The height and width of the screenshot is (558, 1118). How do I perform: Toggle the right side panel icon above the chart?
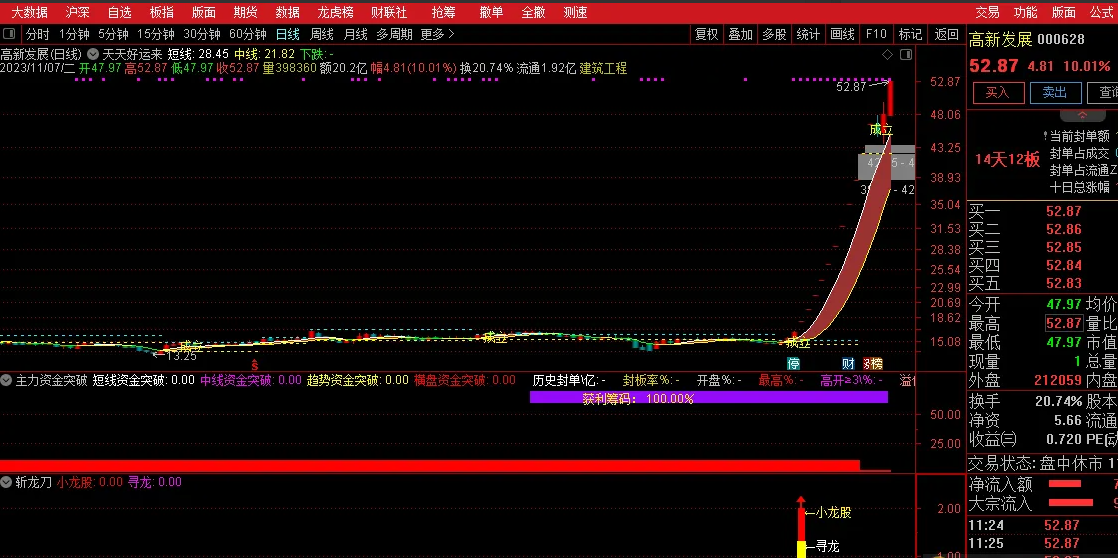click(x=906, y=54)
